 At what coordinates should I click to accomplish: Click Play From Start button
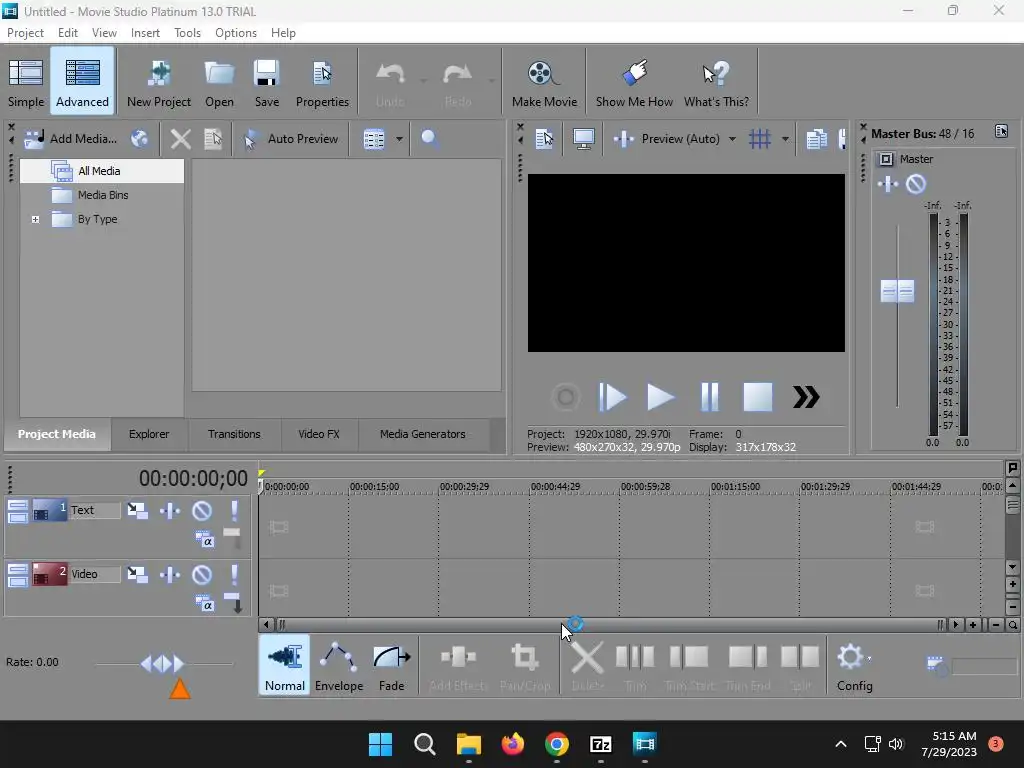pos(612,397)
